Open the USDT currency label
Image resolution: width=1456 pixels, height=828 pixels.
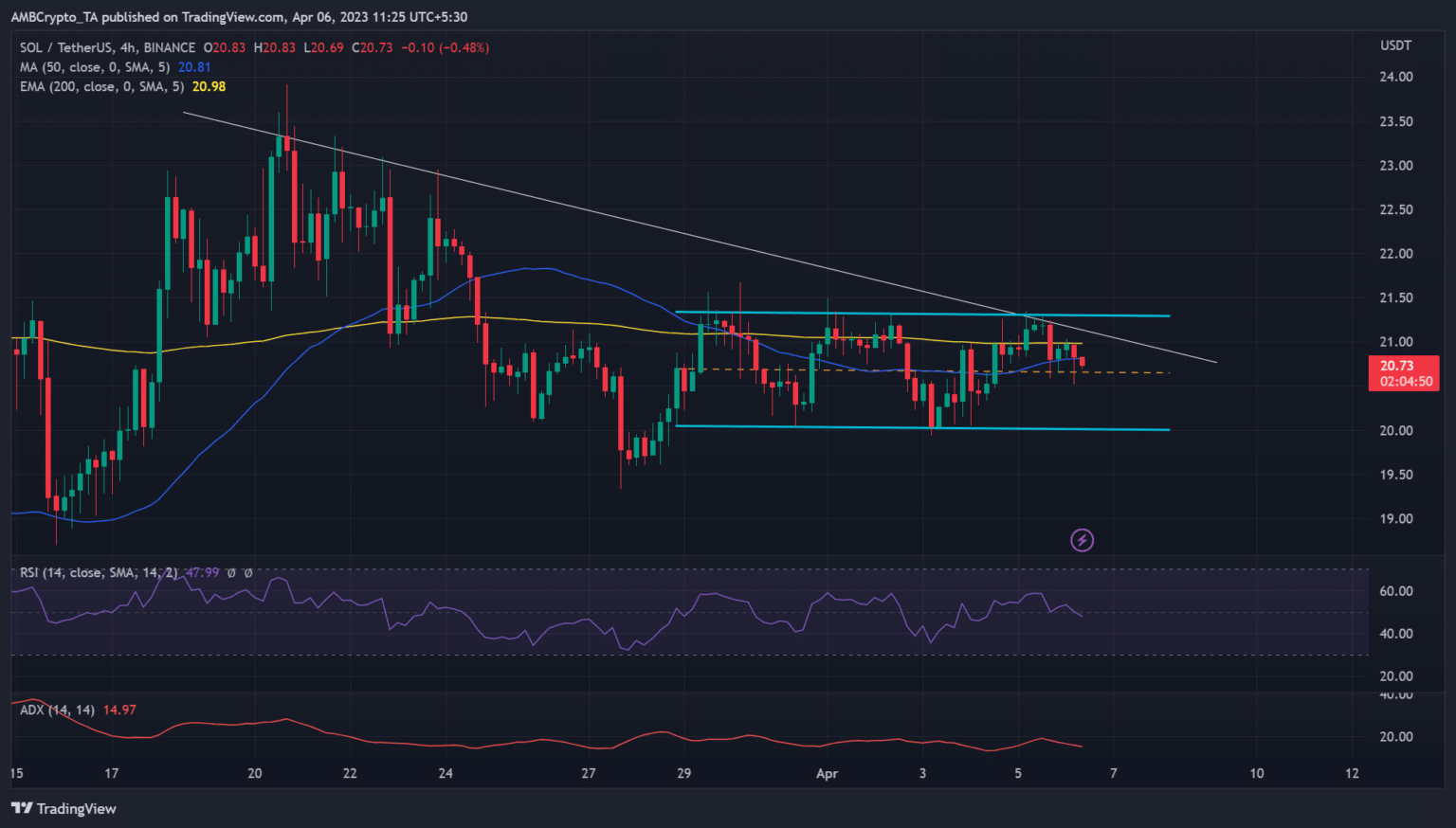coord(1395,45)
